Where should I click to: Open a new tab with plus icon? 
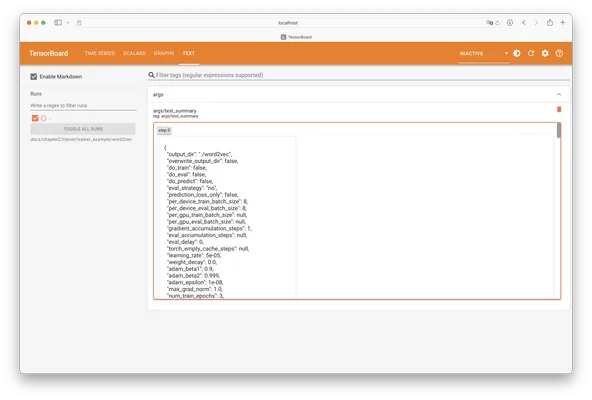point(563,23)
